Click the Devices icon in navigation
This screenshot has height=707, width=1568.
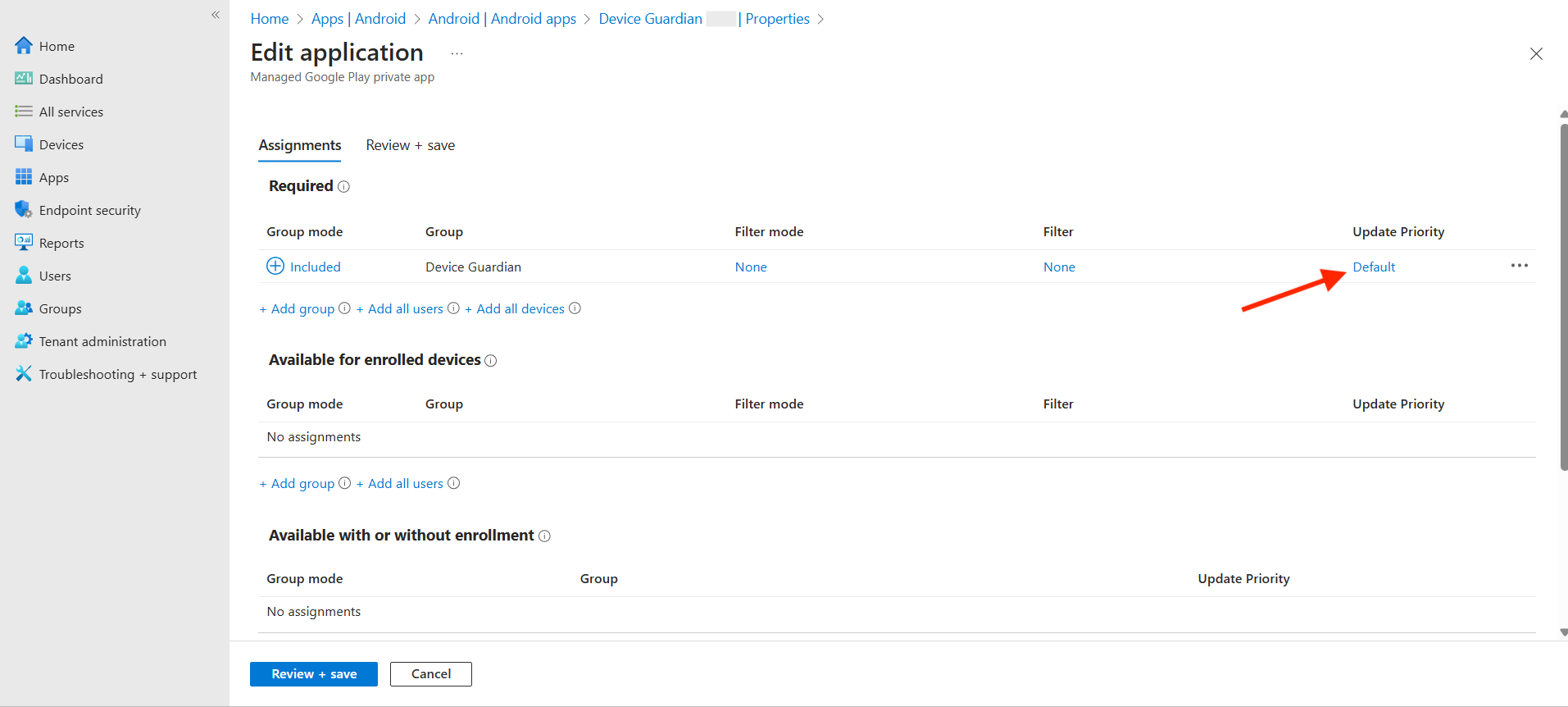click(24, 144)
